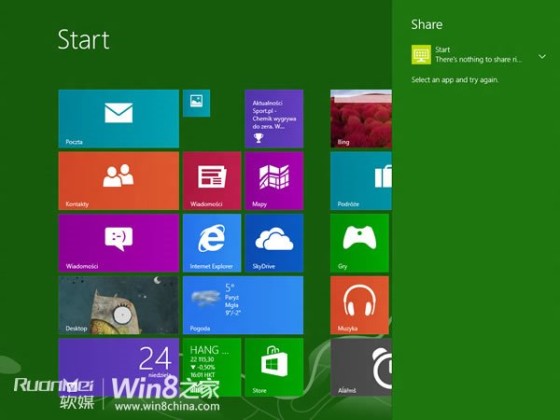The width and height of the screenshot is (560, 420).
Task: Launch Internet Explorer tile
Action: pyautogui.click(x=212, y=243)
